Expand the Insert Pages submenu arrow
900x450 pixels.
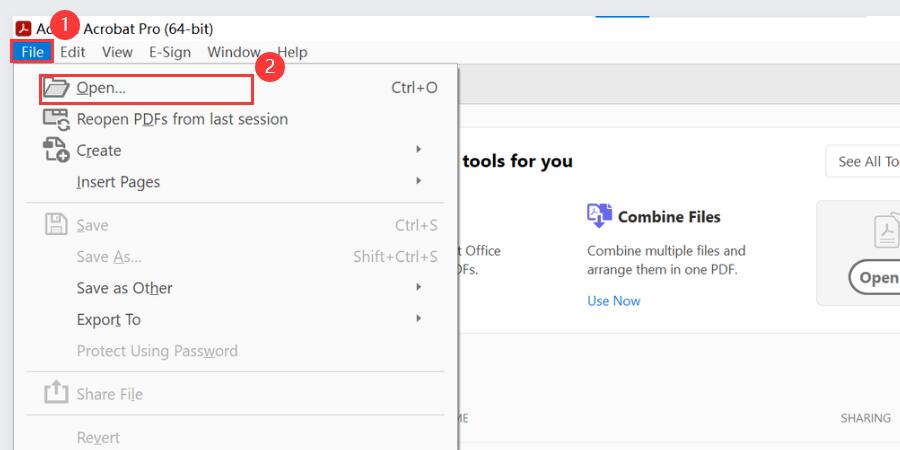(x=419, y=181)
